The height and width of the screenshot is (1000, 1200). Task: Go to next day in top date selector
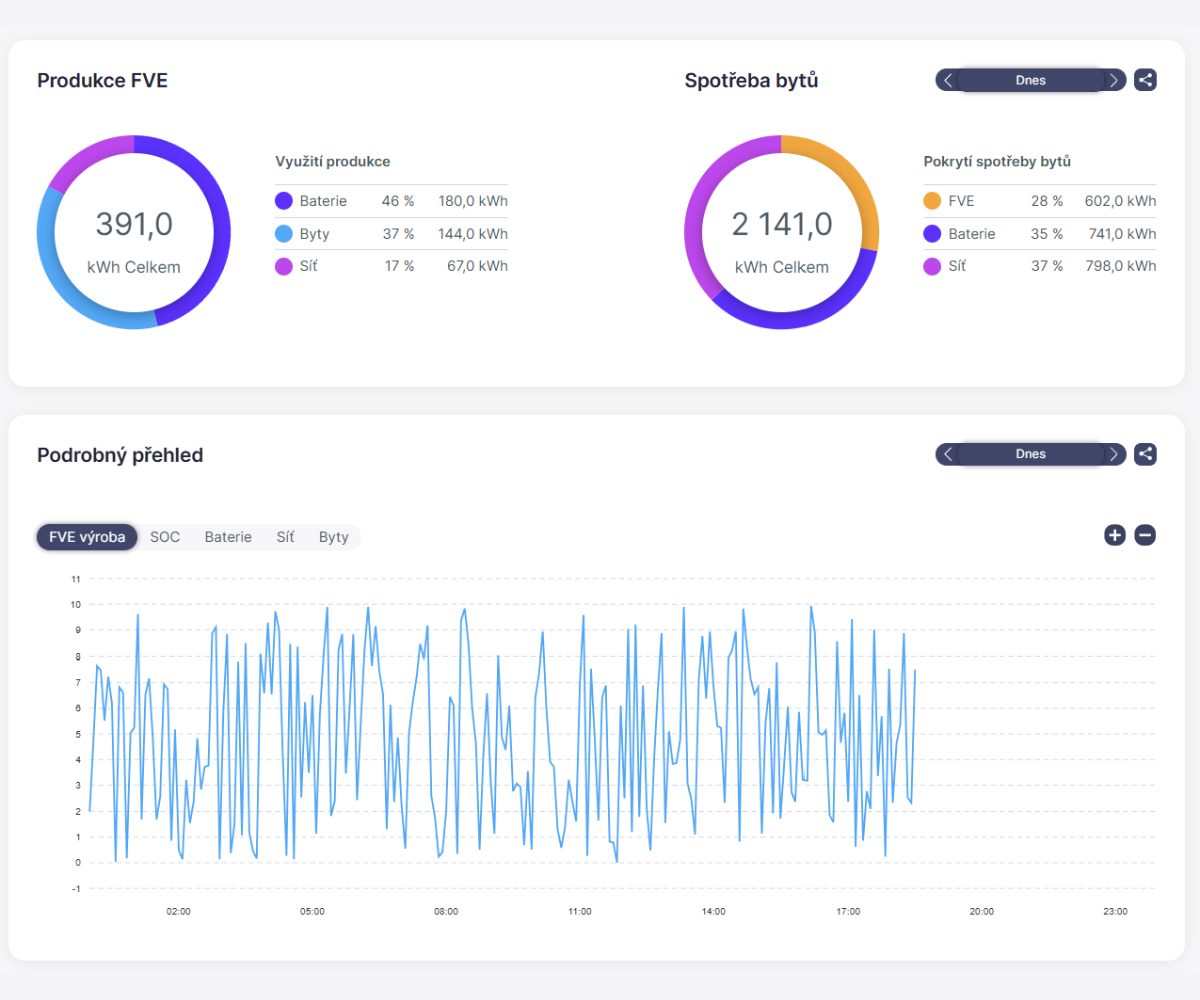(x=1114, y=80)
